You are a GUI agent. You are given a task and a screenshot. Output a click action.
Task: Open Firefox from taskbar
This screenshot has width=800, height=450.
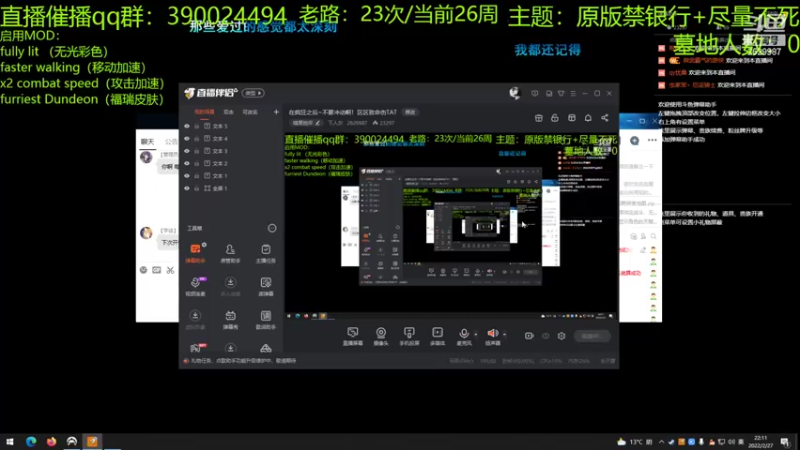click(52, 441)
